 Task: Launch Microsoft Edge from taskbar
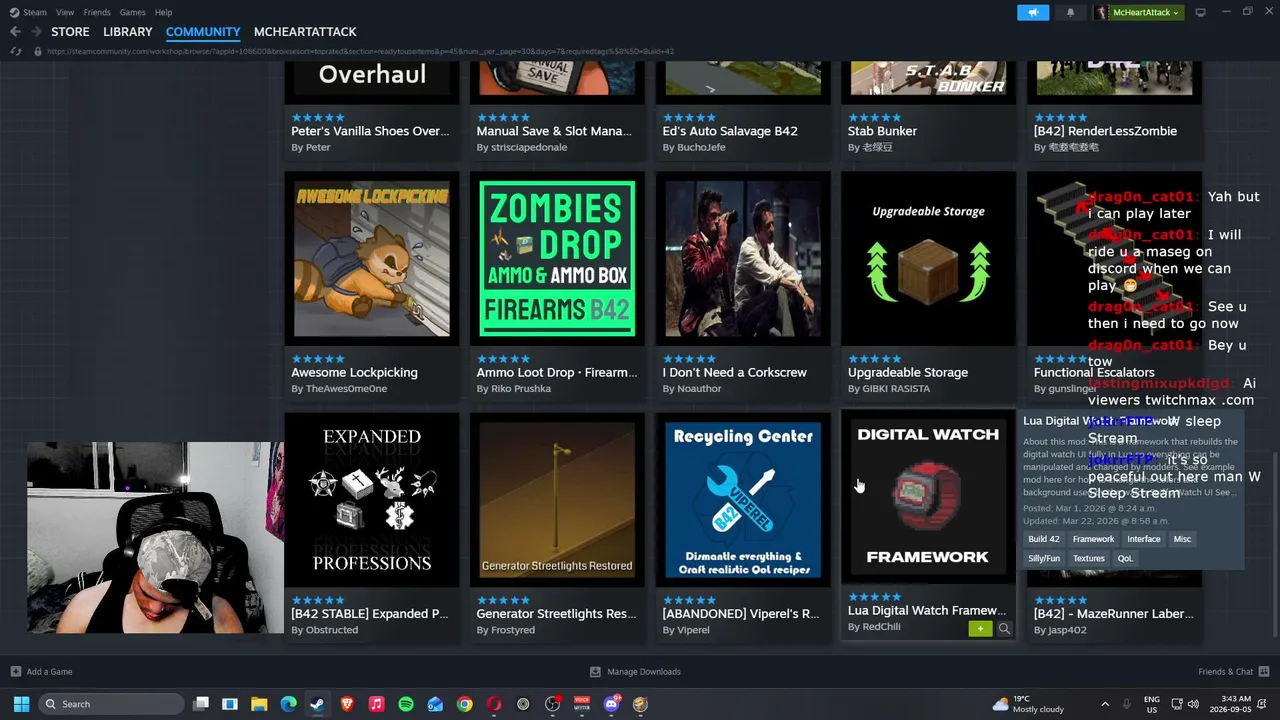[288, 704]
